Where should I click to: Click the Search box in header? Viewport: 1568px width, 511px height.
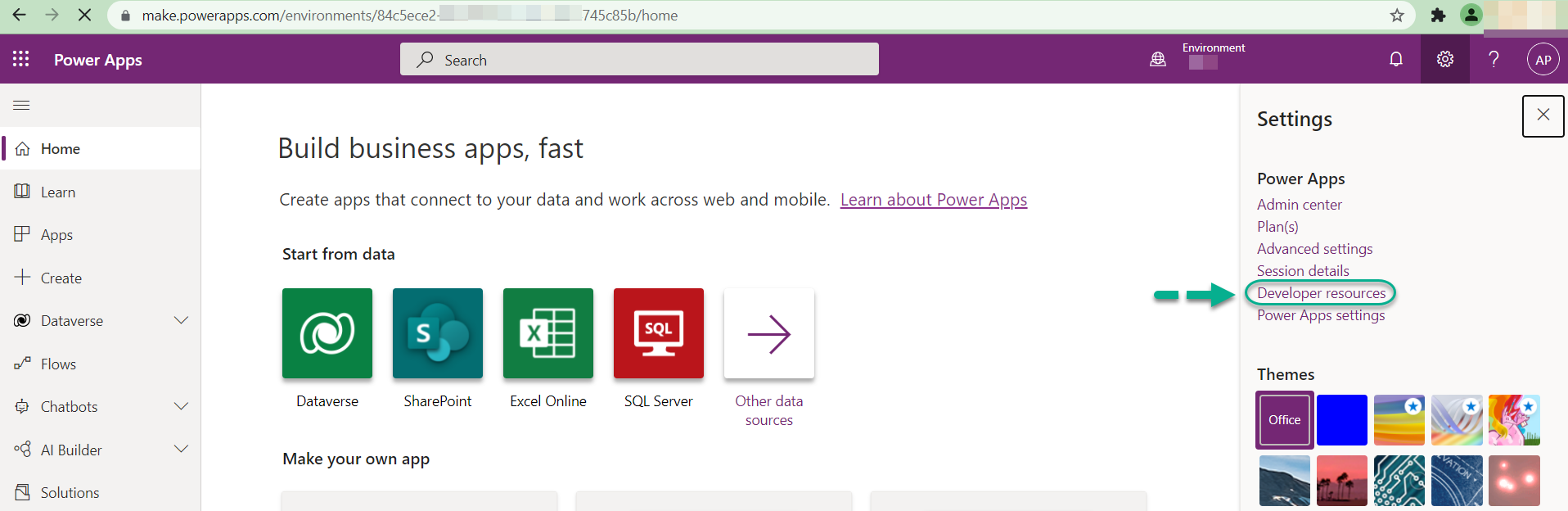point(639,59)
